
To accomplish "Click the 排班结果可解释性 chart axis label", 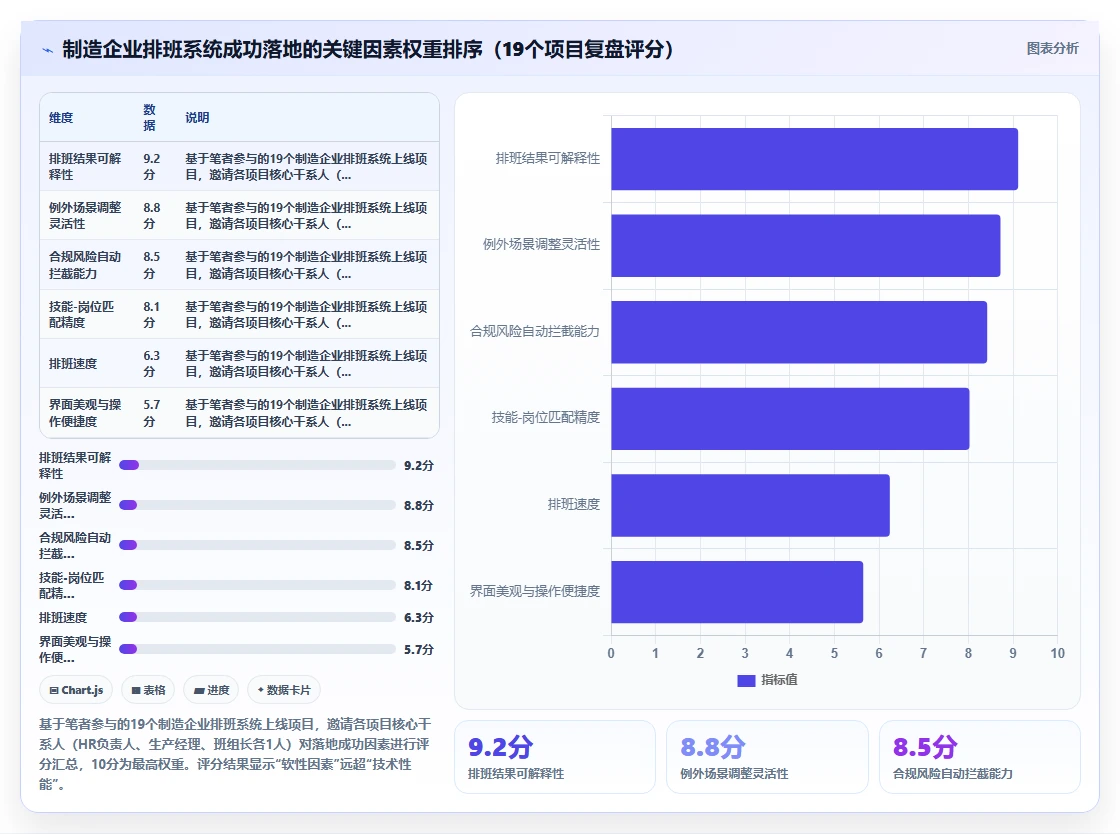I will pyautogui.click(x=548, y=159).
